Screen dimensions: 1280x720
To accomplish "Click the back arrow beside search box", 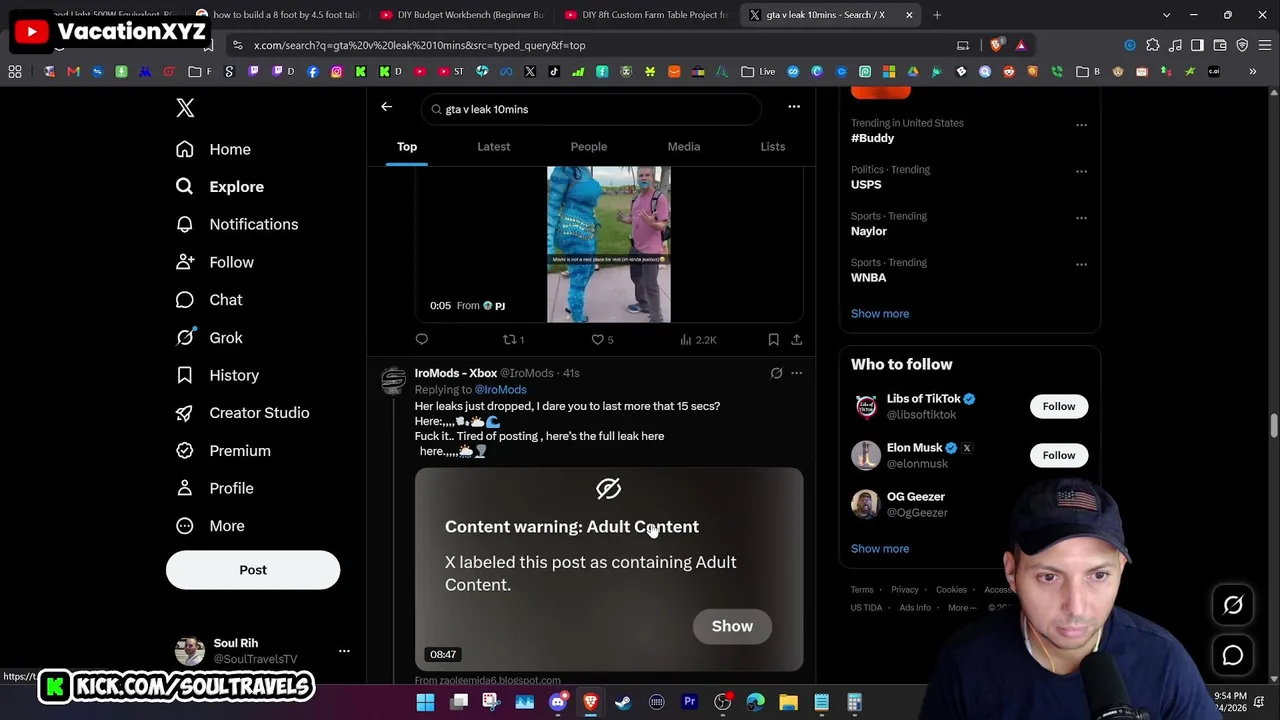I will [386, 107].
